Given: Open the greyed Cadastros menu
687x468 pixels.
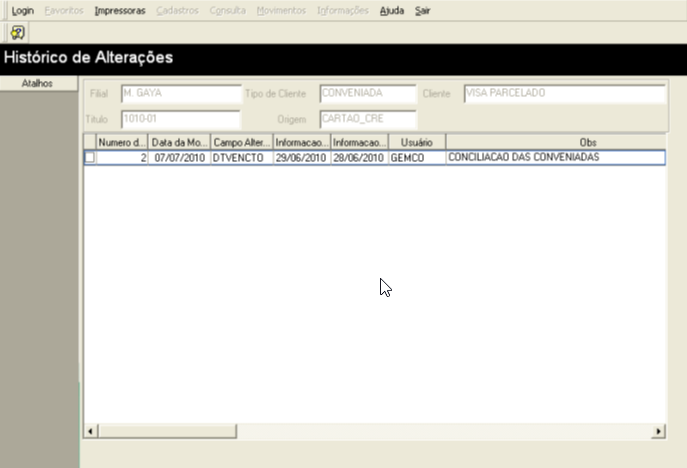Looking at the screenshot, I should pyautogui.click(x=177, y=11).
